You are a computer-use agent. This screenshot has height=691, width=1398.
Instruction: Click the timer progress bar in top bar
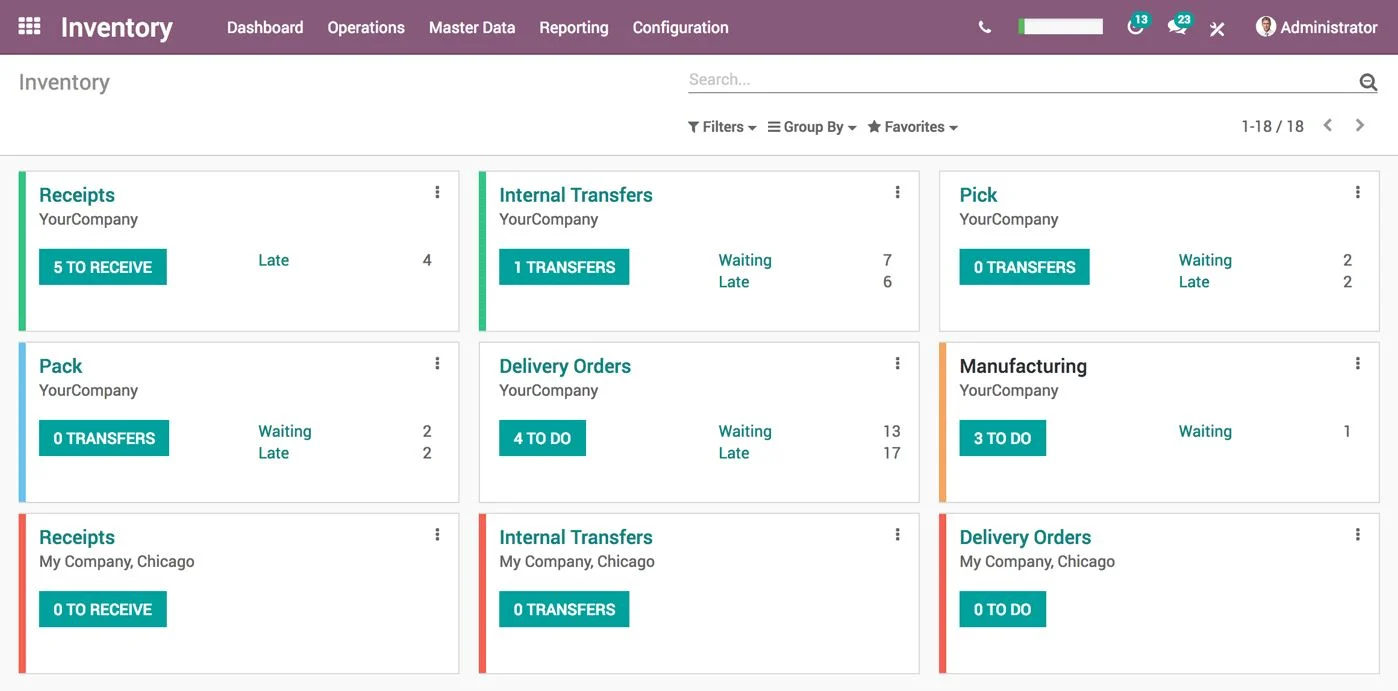tap(1060, 25)
